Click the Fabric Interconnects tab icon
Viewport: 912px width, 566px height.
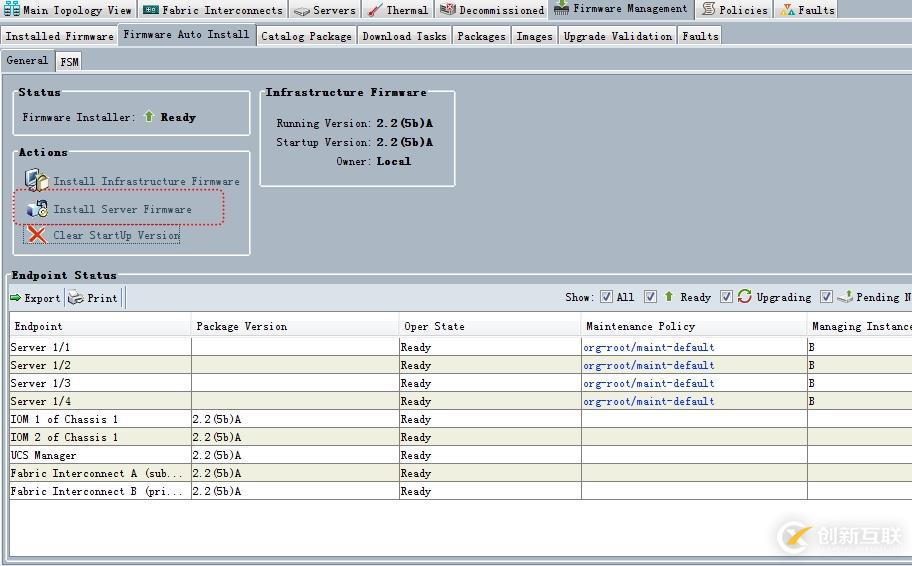[151, 10]
